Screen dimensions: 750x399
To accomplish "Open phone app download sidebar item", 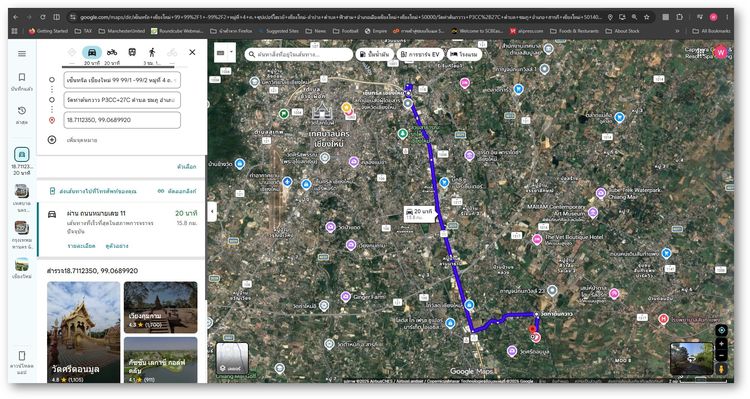I will 22,362.
